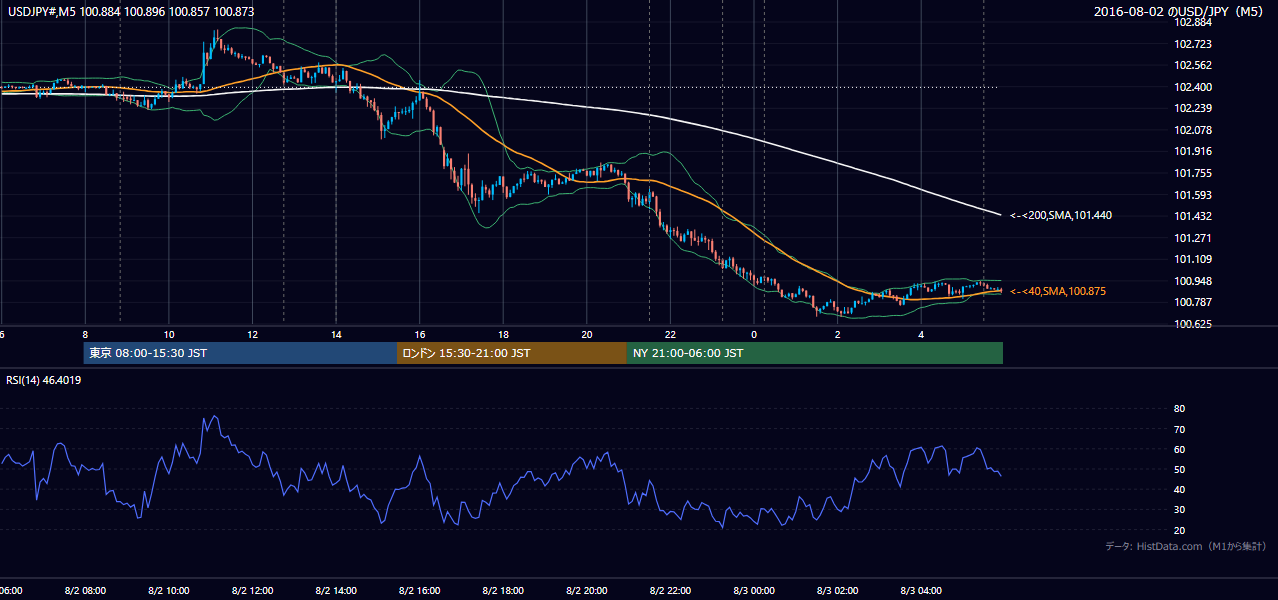
Task: Click the 8/3 04:00 time axis label
Action: (x=921, y=591)
